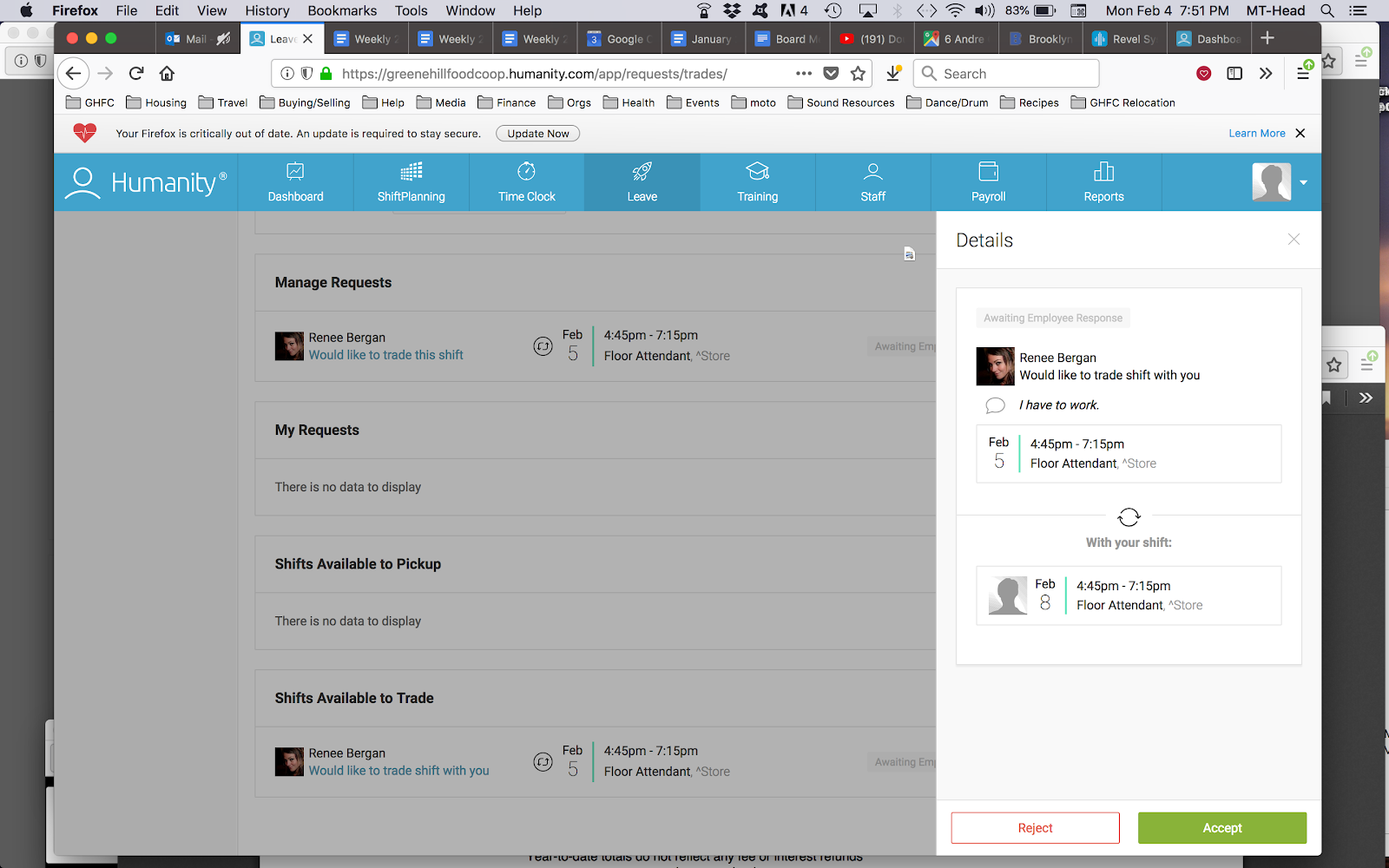Click the comment bubble icon beside 'I have to work.'
Screen dimensions: 1389x868
coord(995,405)
